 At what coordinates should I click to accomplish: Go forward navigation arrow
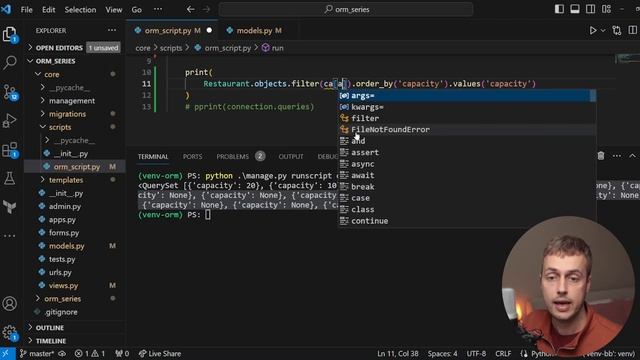[207, 9]
